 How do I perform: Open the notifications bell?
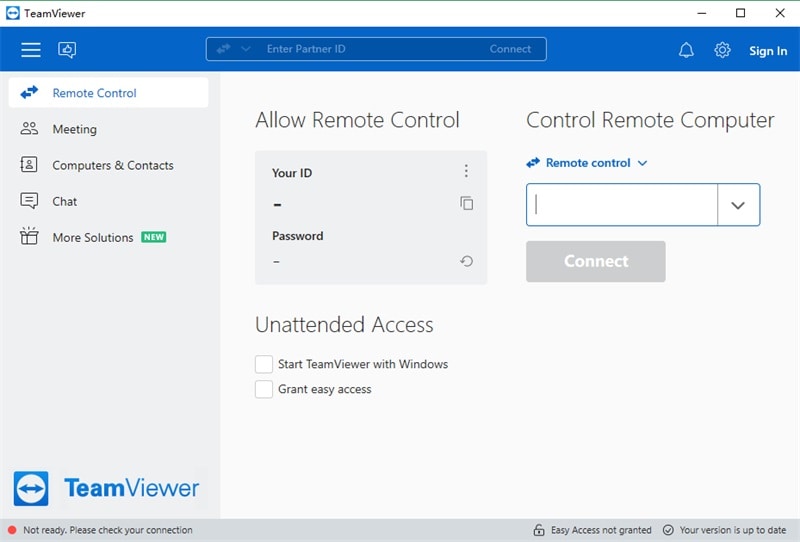(x=686, y=50)
